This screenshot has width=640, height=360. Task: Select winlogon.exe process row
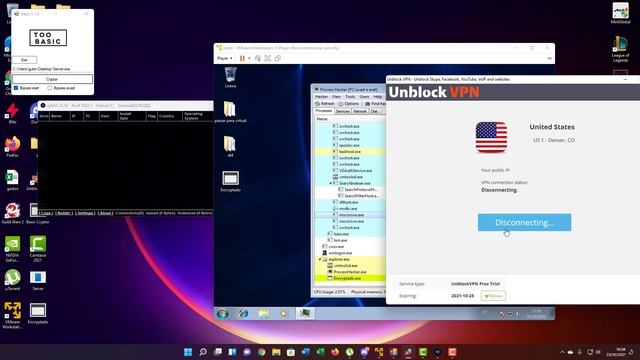pyautogui.click(x=350, y=253)
